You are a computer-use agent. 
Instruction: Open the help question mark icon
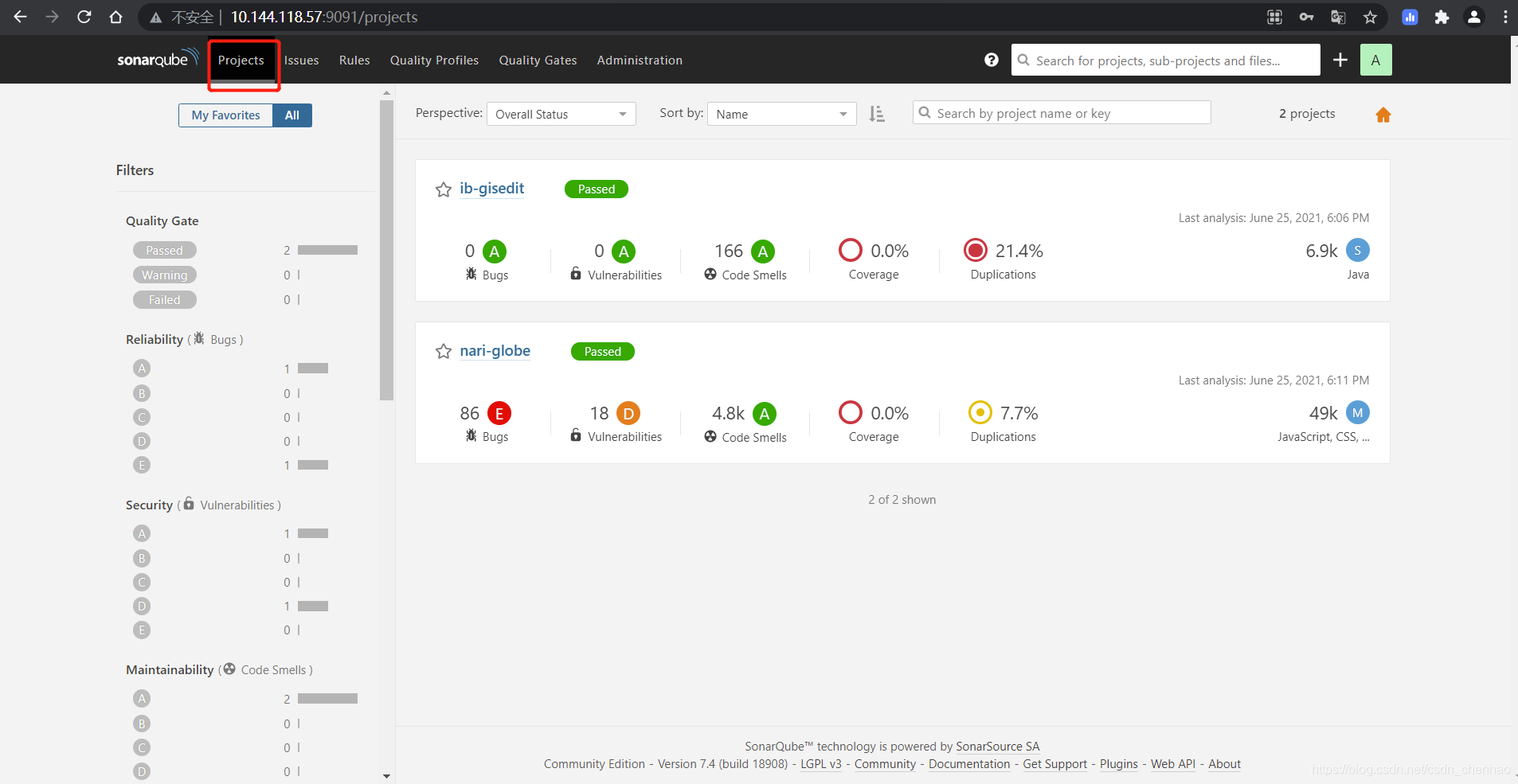(x=992, y=60)
